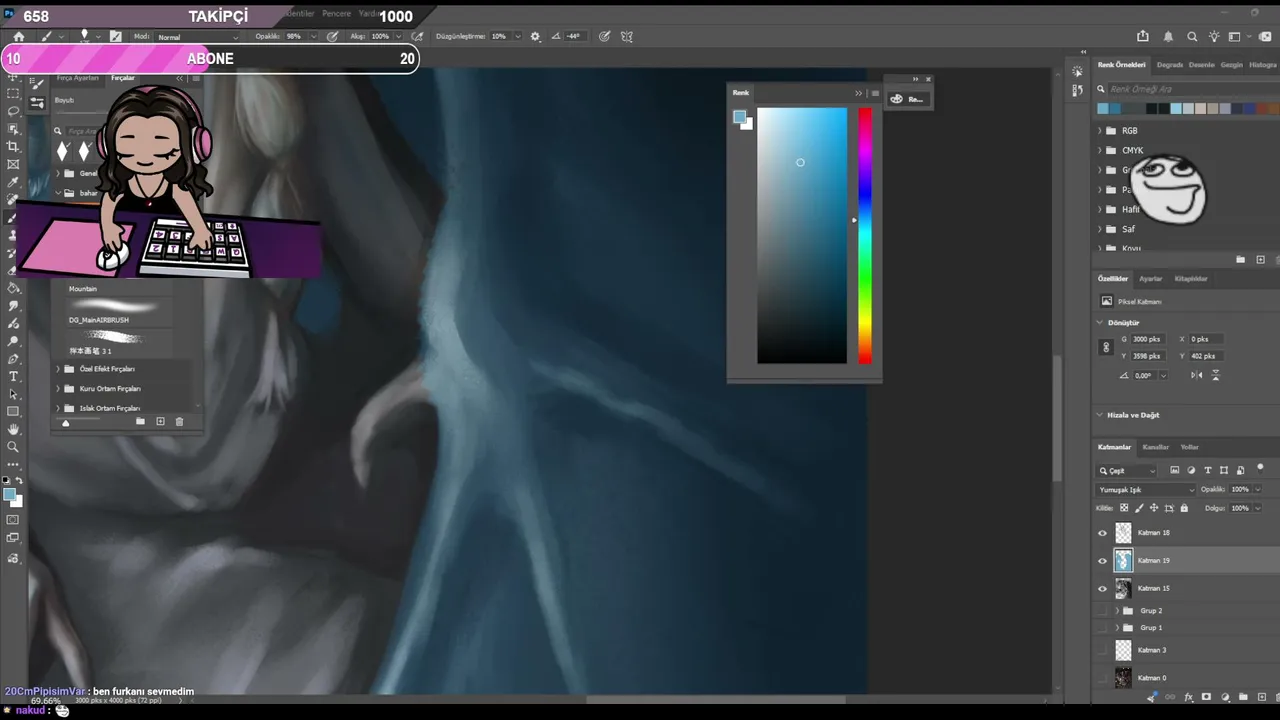This screenshot has width=1280, height=720.
Task: Delete brush trash icon in brushes panel
Action: [x=179, y=422]
